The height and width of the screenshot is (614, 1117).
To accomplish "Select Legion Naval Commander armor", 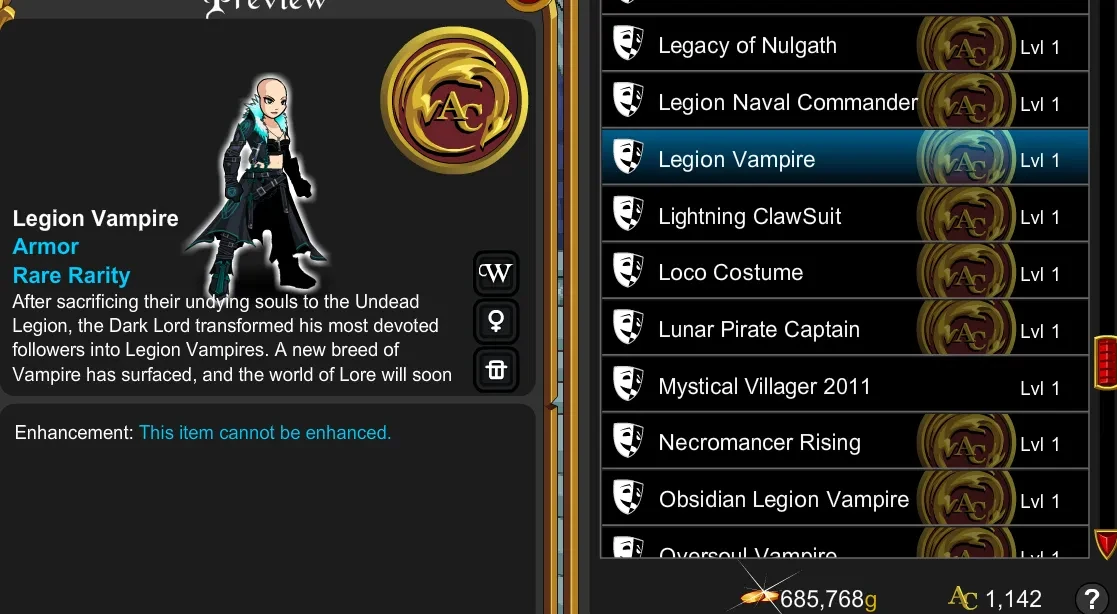I will [845, 102].
